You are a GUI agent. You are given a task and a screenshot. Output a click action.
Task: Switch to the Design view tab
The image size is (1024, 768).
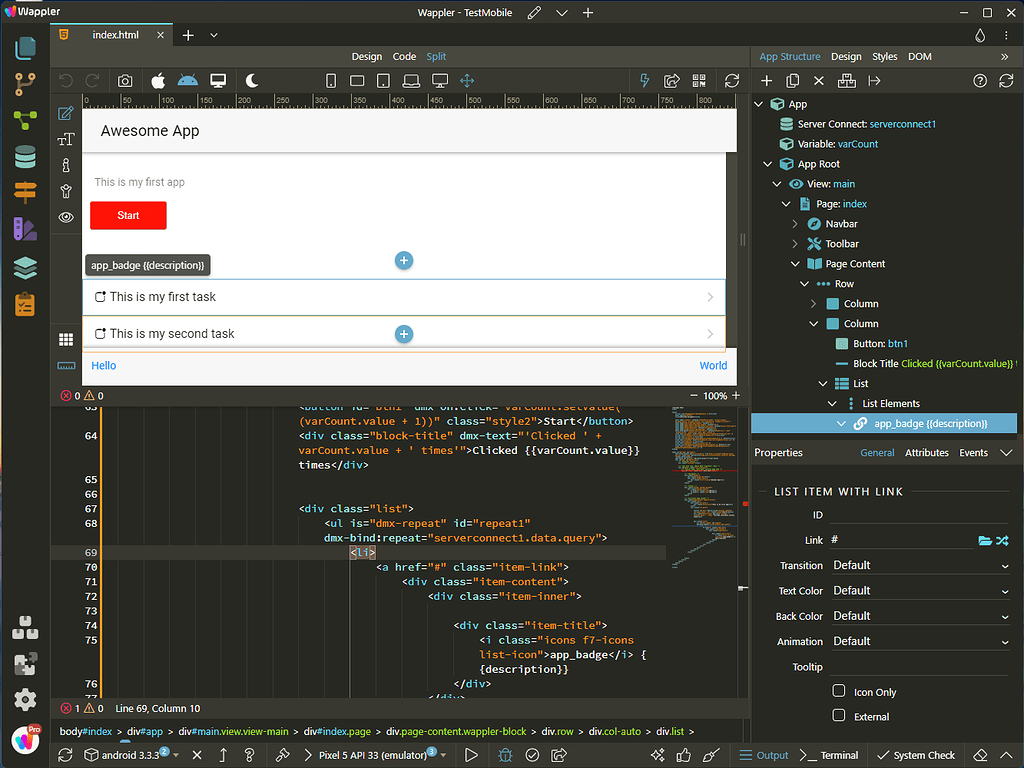click(366, 57)
